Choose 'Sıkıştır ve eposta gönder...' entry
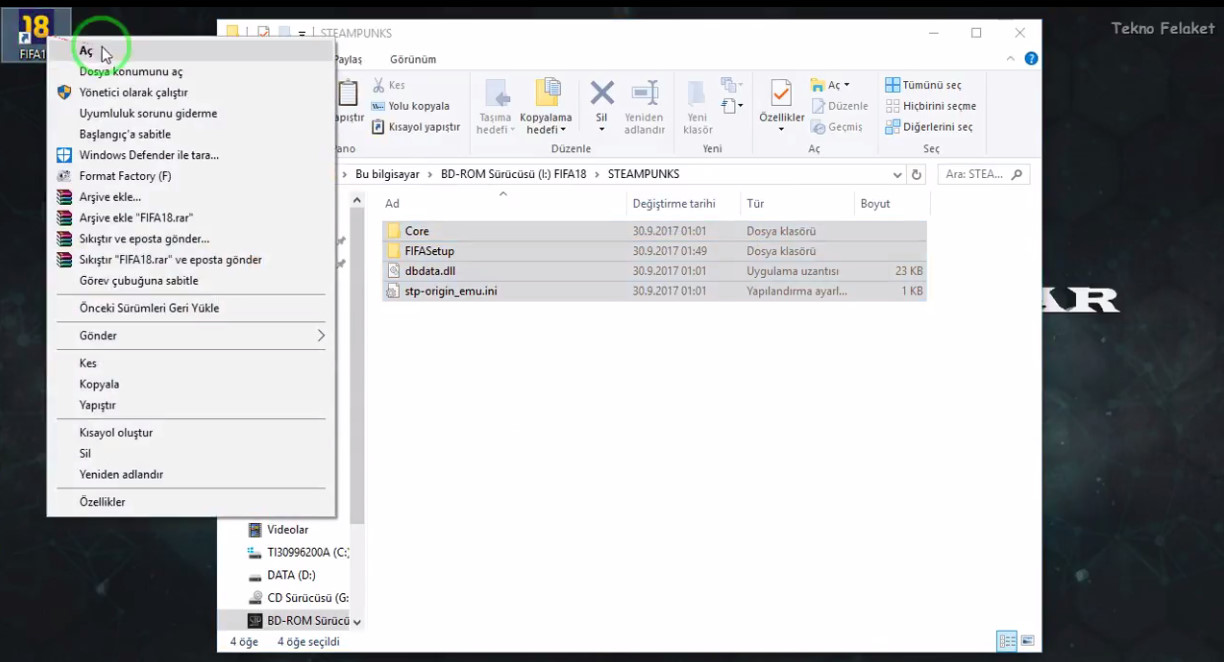1224x662 pixels. click(191, 239)
